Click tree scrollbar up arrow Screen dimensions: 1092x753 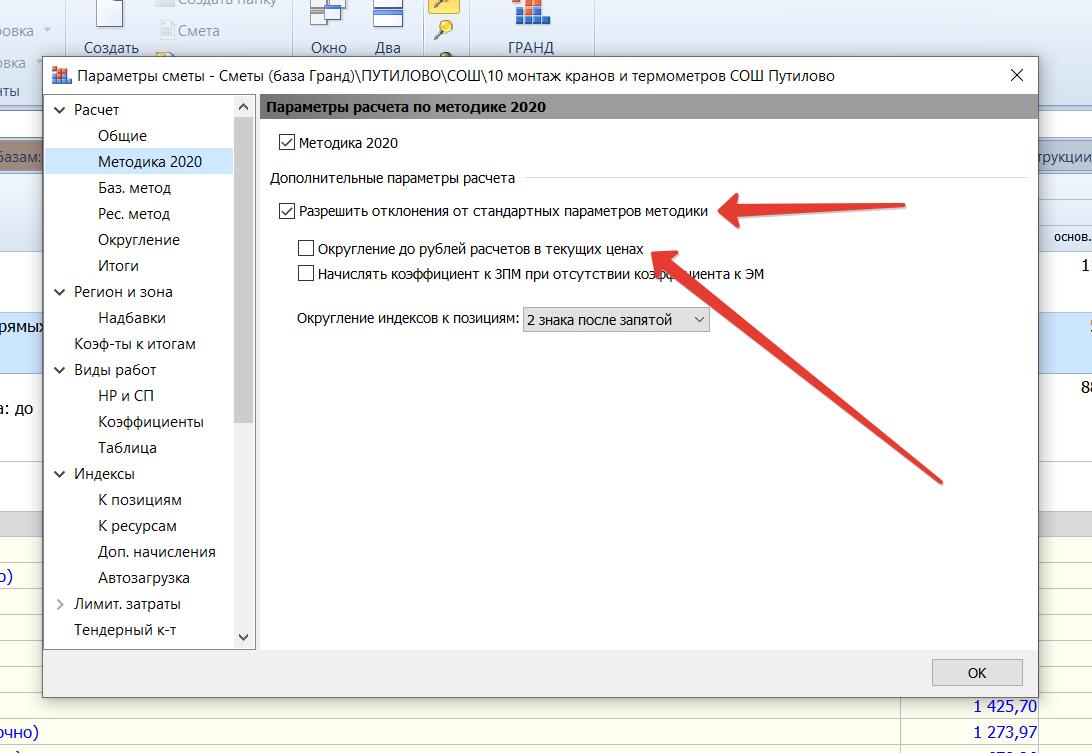coord(243,107)
